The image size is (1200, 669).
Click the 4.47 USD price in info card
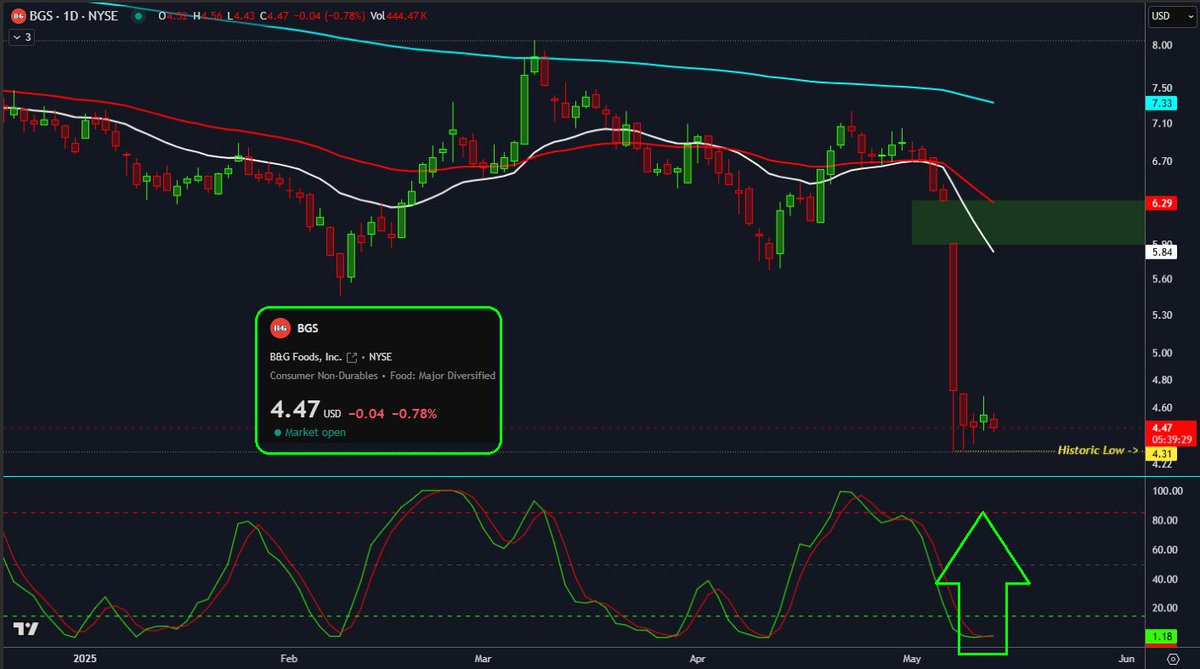point(306,411)
